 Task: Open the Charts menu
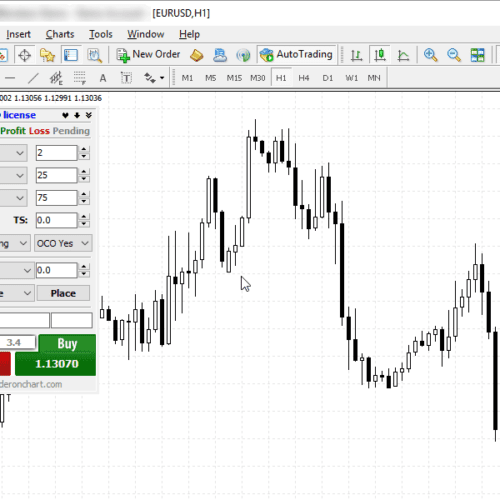(60, 34)
